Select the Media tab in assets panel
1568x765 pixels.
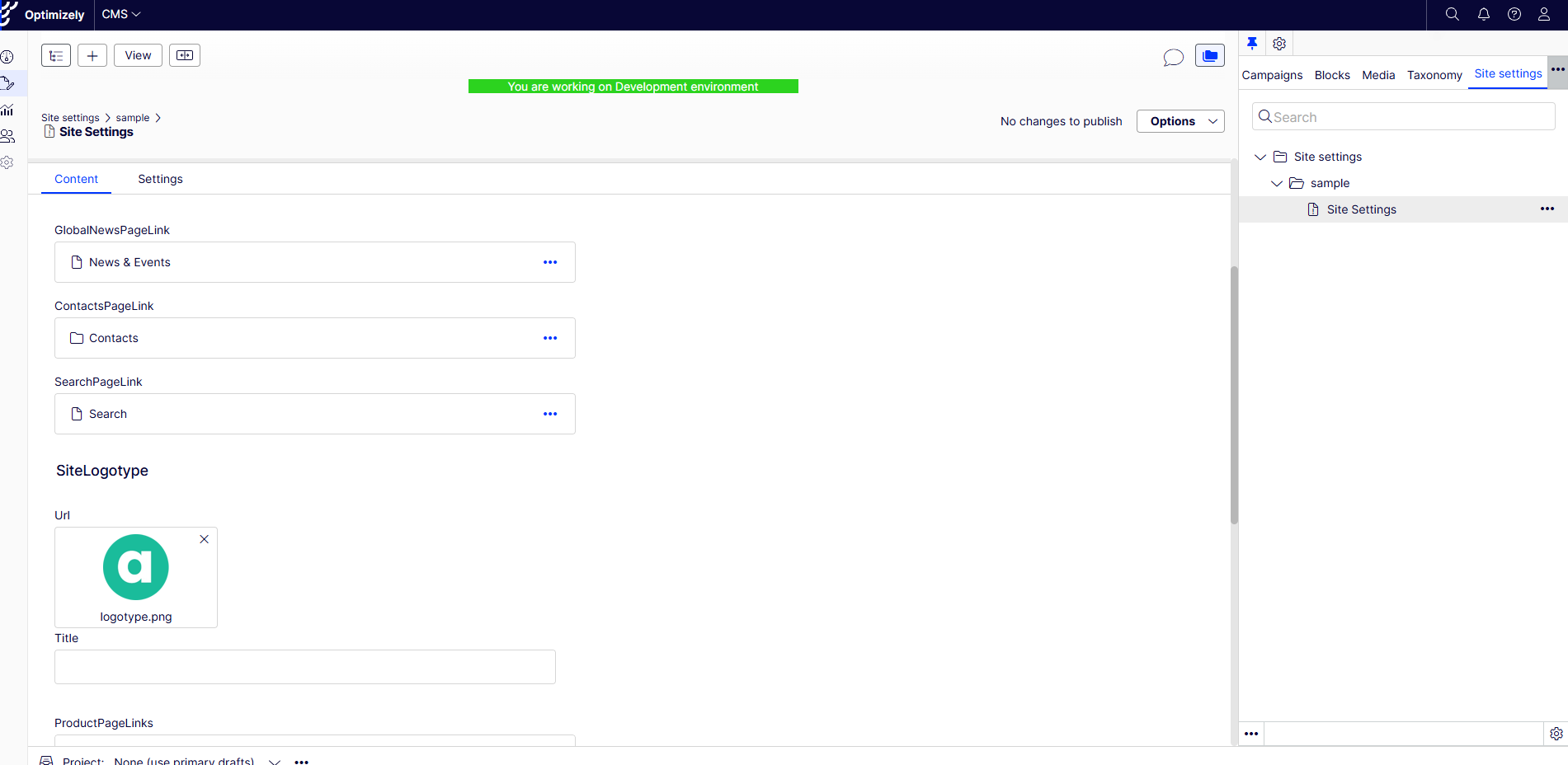click(1377, 75)
